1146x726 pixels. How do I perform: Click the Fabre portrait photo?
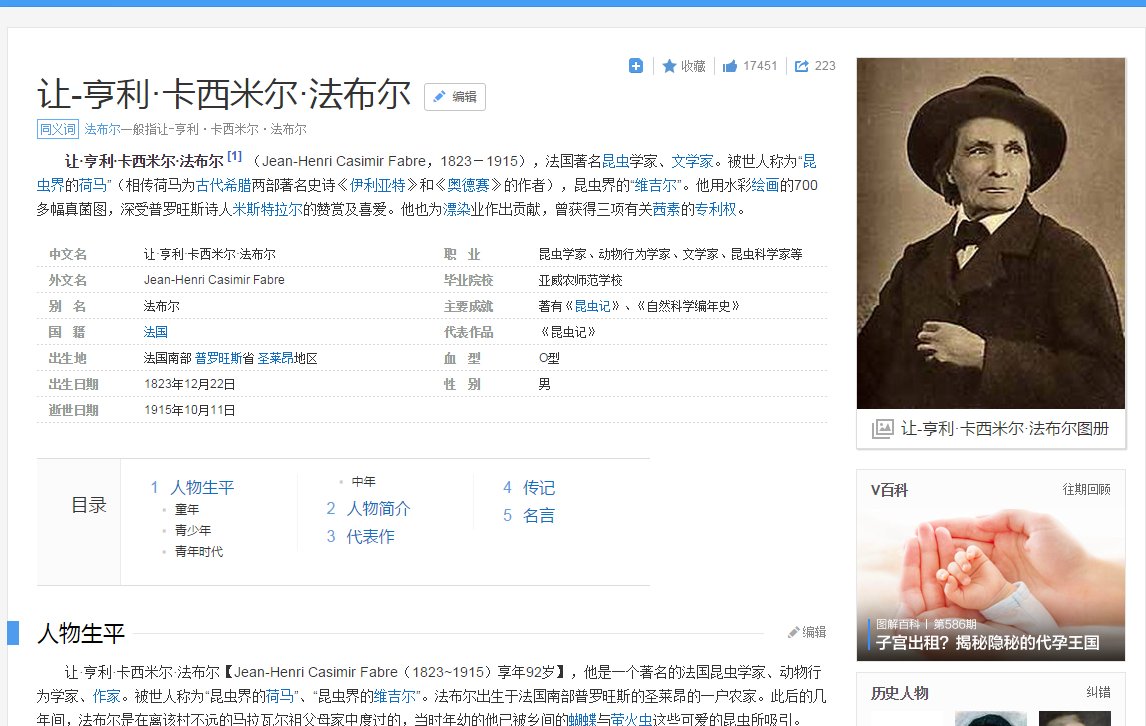(x=989, y=230)
